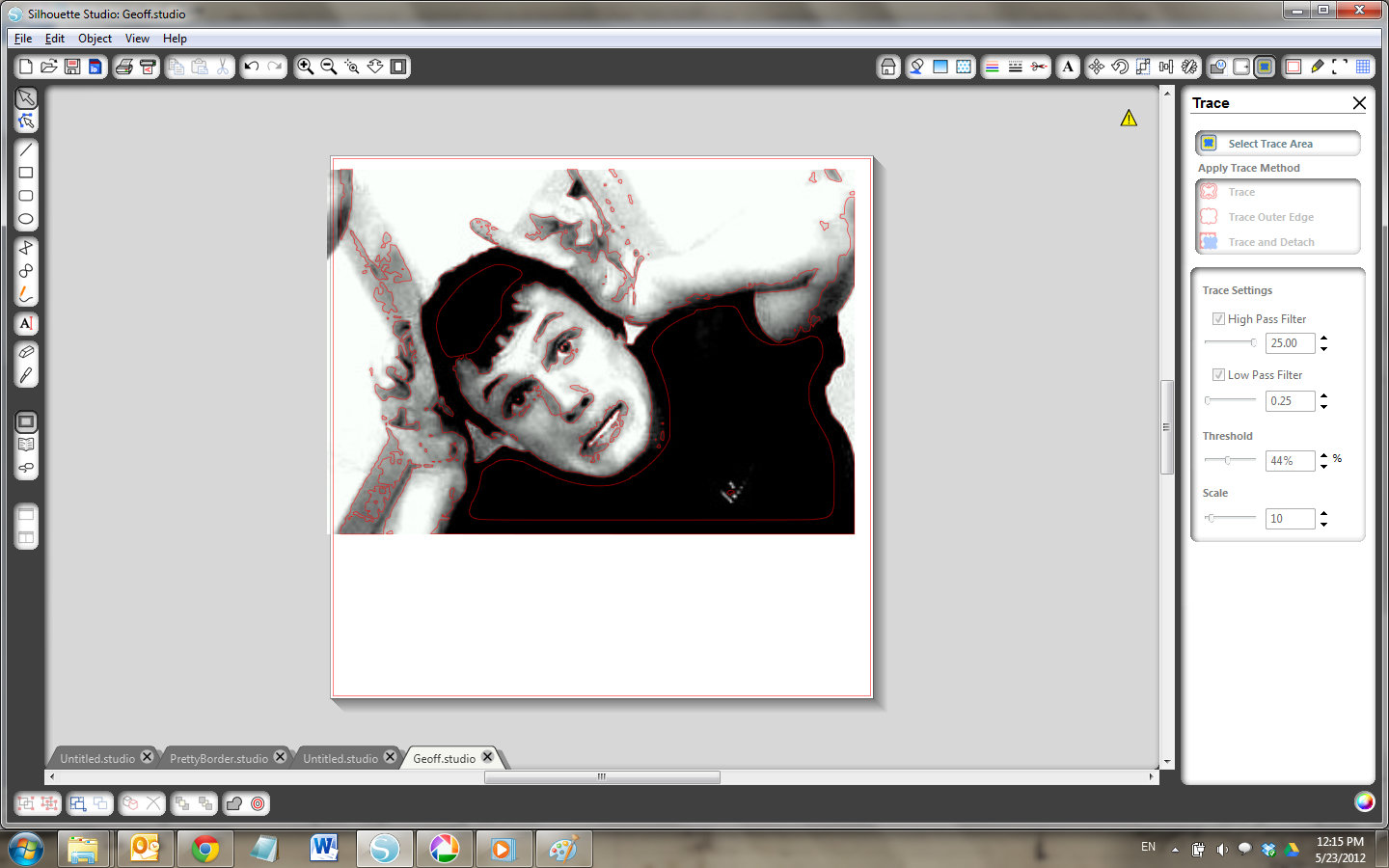The image size is (1389, 868).
Task: Save the document with the floppy disk icon
Action: point(72,67)
